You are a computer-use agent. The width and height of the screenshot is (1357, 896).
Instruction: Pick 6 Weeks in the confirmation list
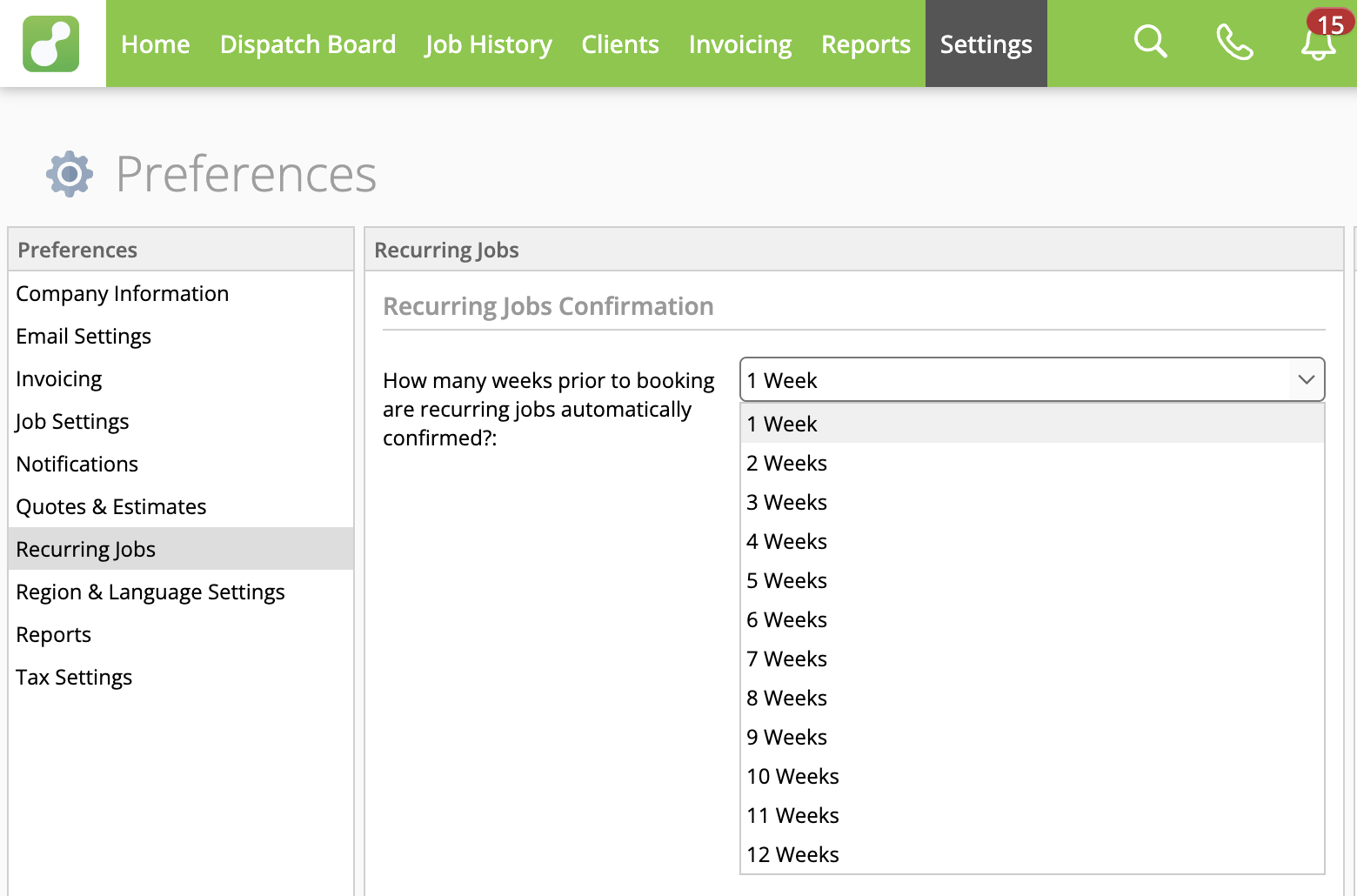pos(786,619)
